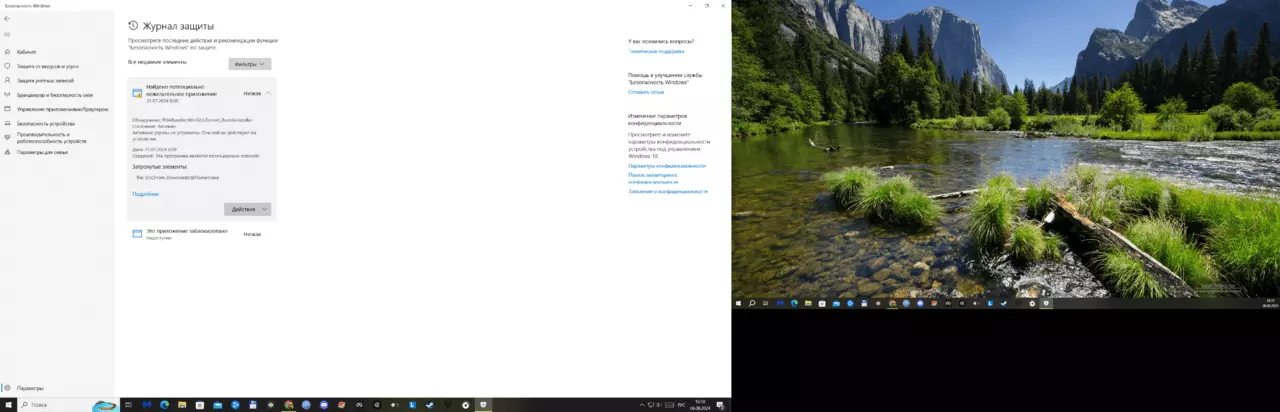Click the home icon beside Кабинет
Image resolution: width=1280 pixels, height=412 pixels.
click(x=7, y=51)
